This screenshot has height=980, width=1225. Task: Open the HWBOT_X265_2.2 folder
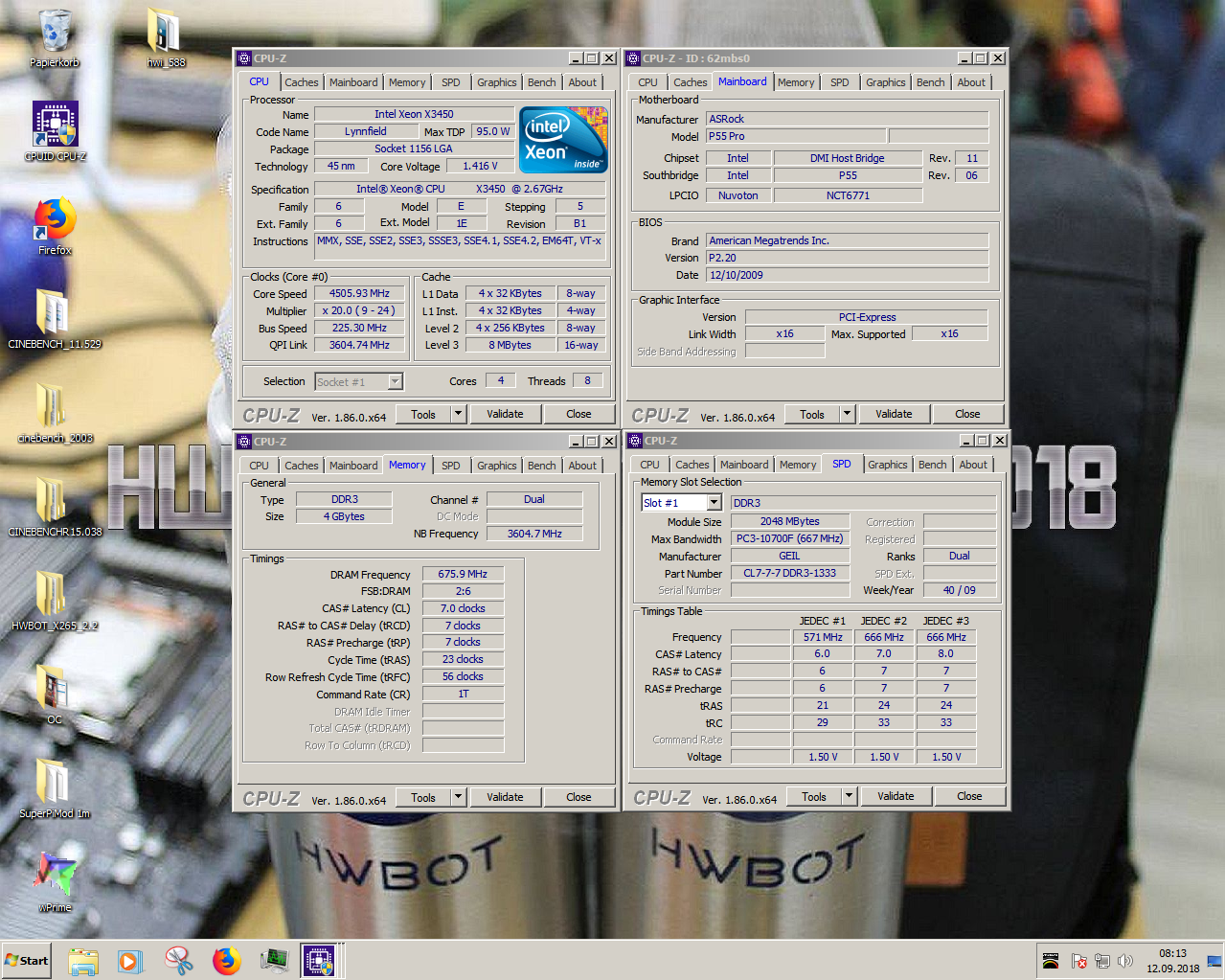click(55, 601)
